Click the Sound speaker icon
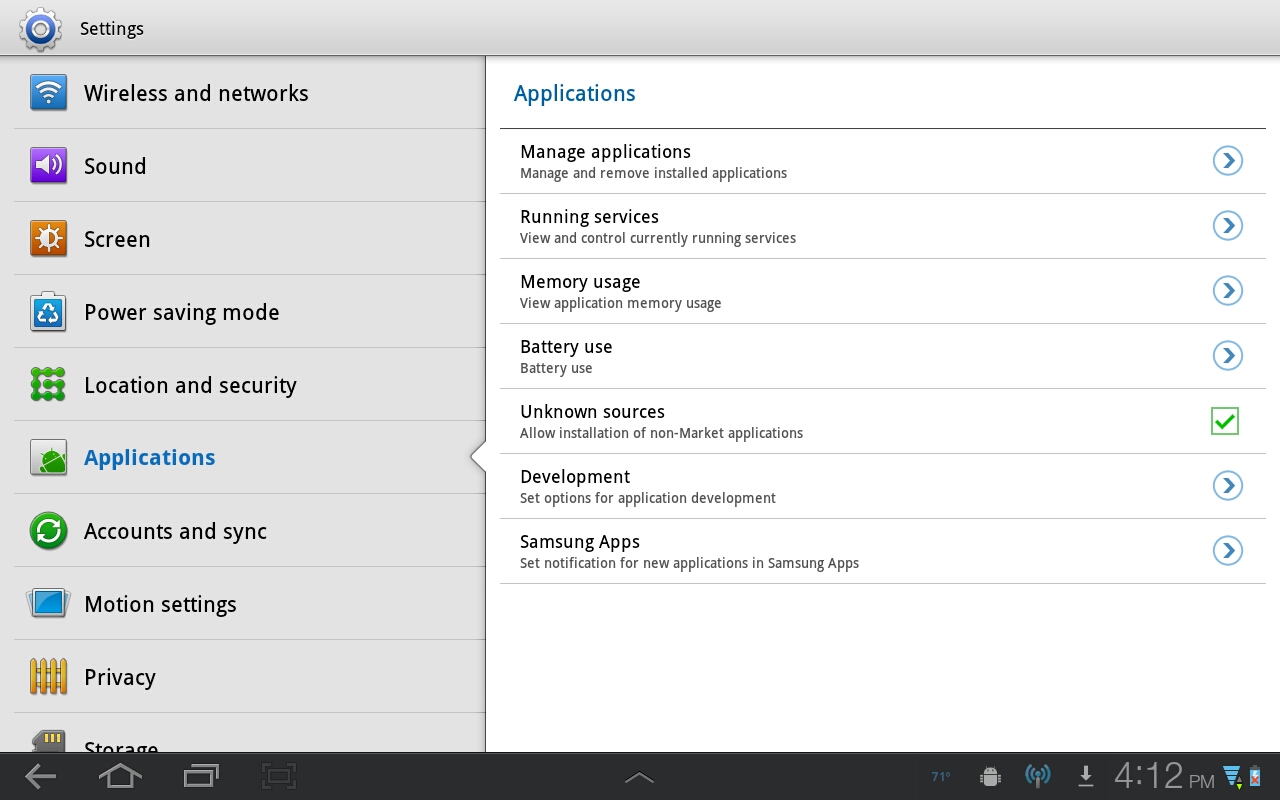Viewport: 1280px width, 800px height. [48, 166]
